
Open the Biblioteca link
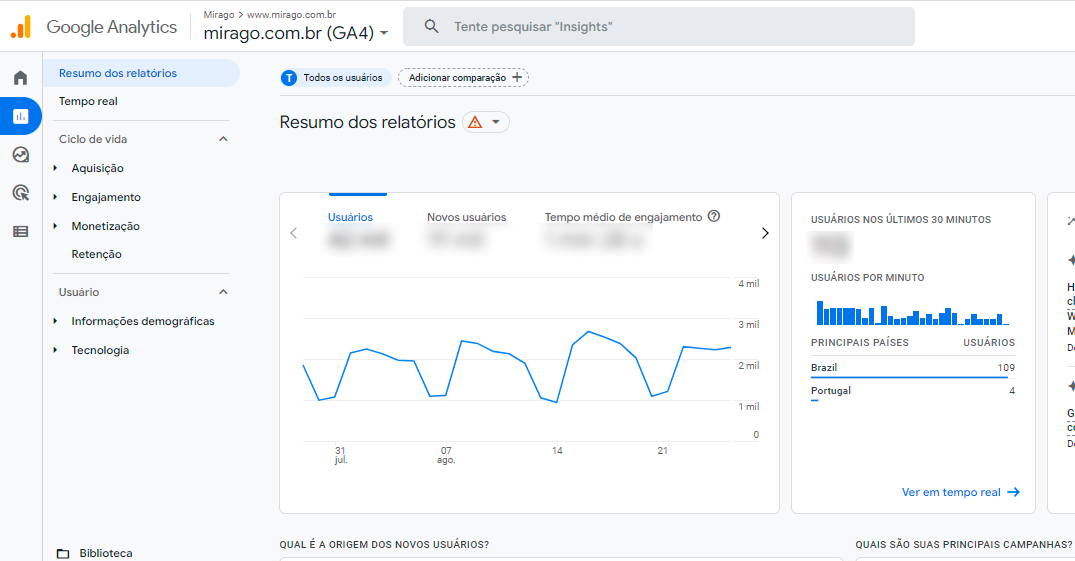(106, 553)
